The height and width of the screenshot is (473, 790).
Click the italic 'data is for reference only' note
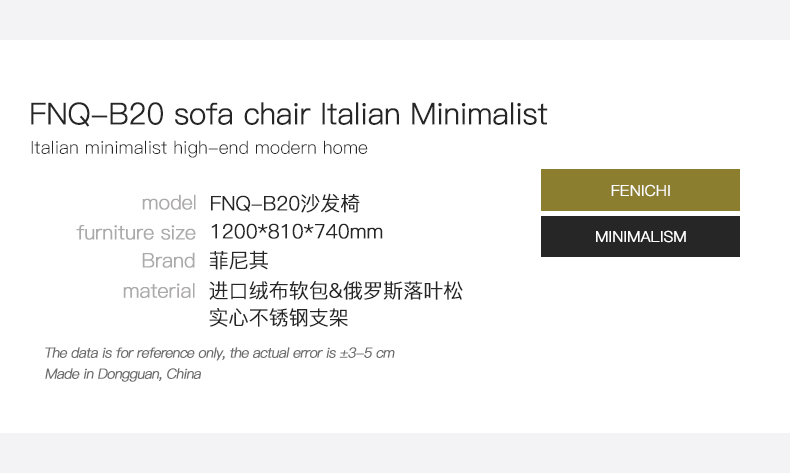219,353
